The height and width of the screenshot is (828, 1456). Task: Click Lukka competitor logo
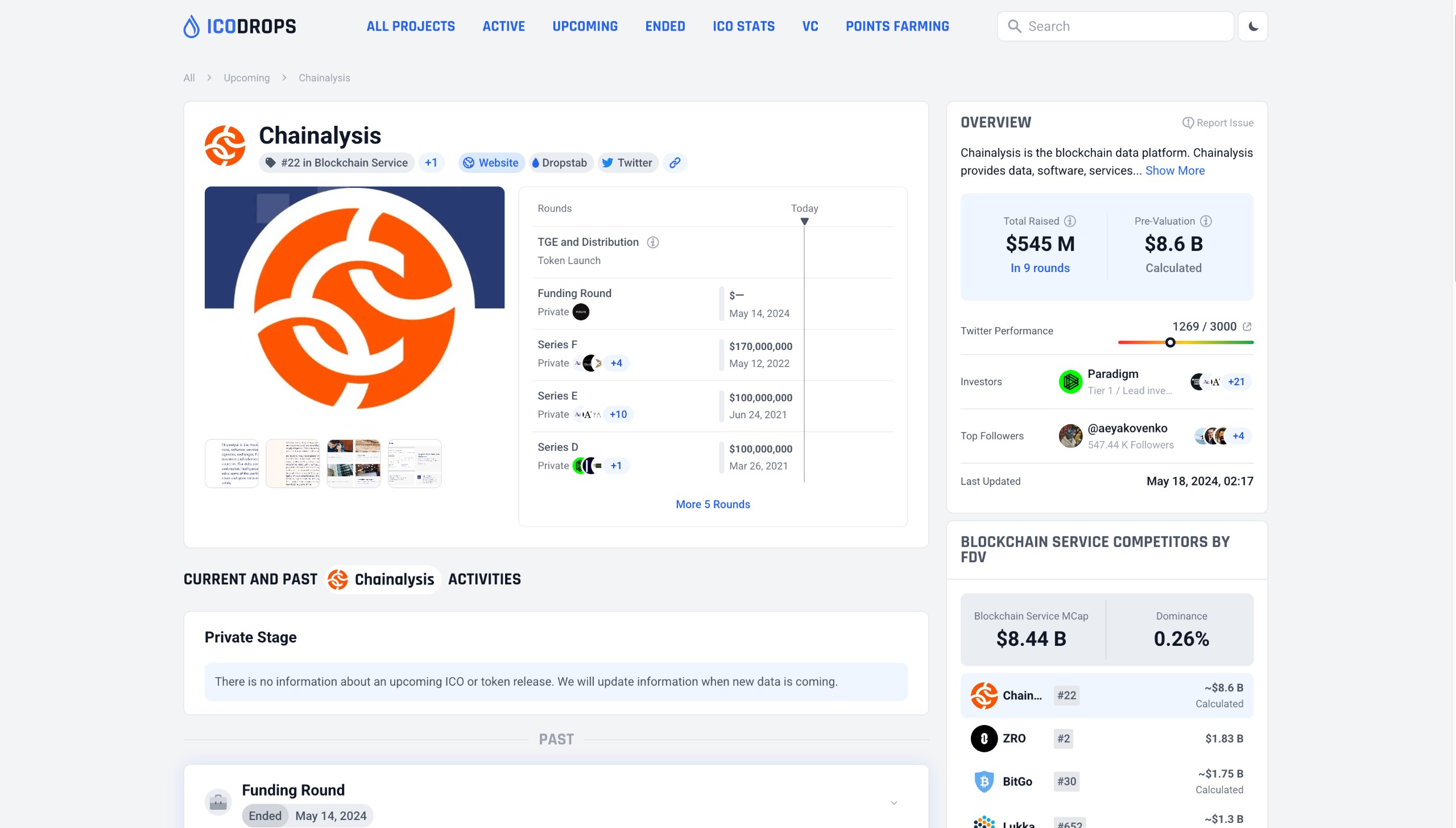pyautogui.click(x=984, y=822)
